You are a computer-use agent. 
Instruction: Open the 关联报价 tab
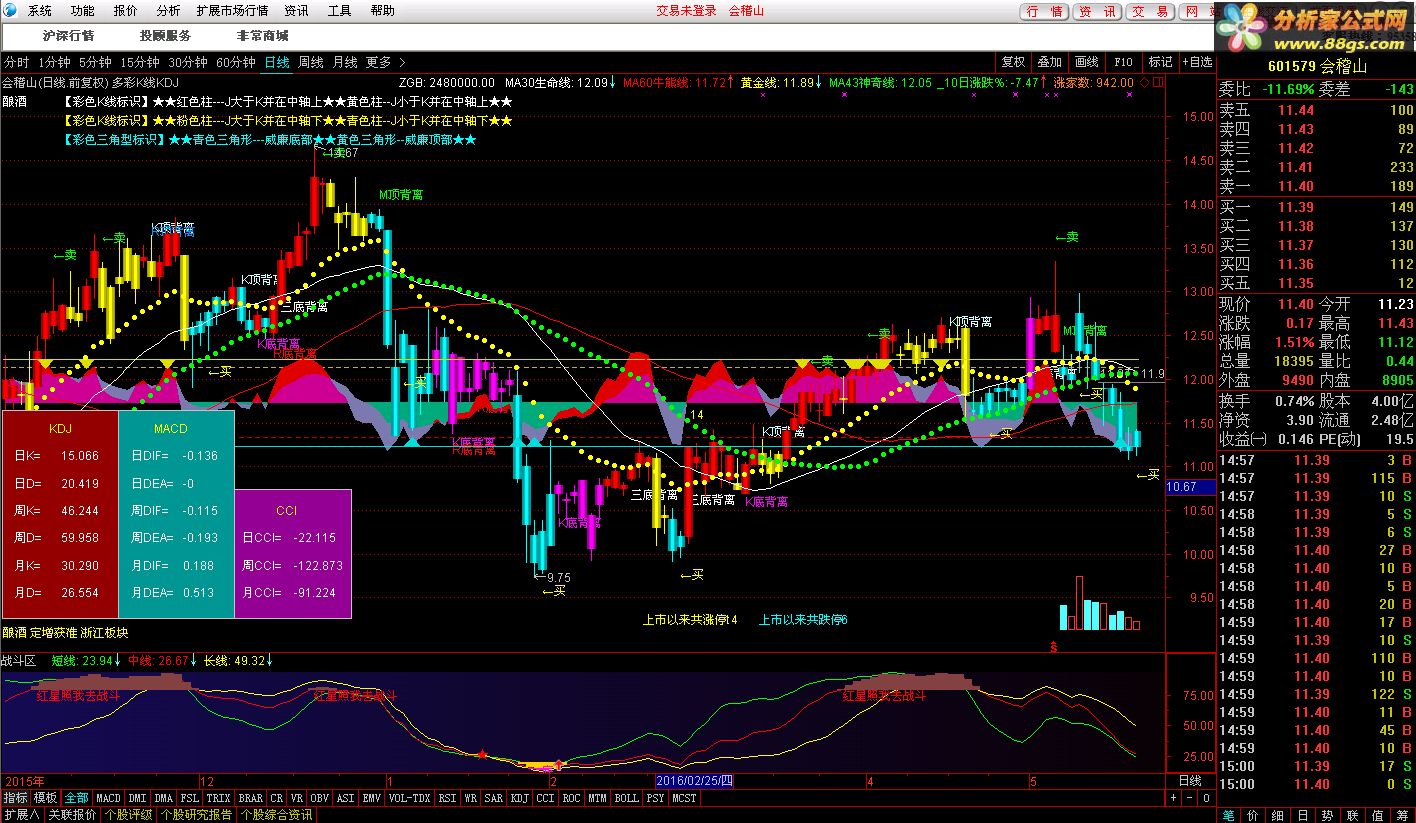coord(72,815)
